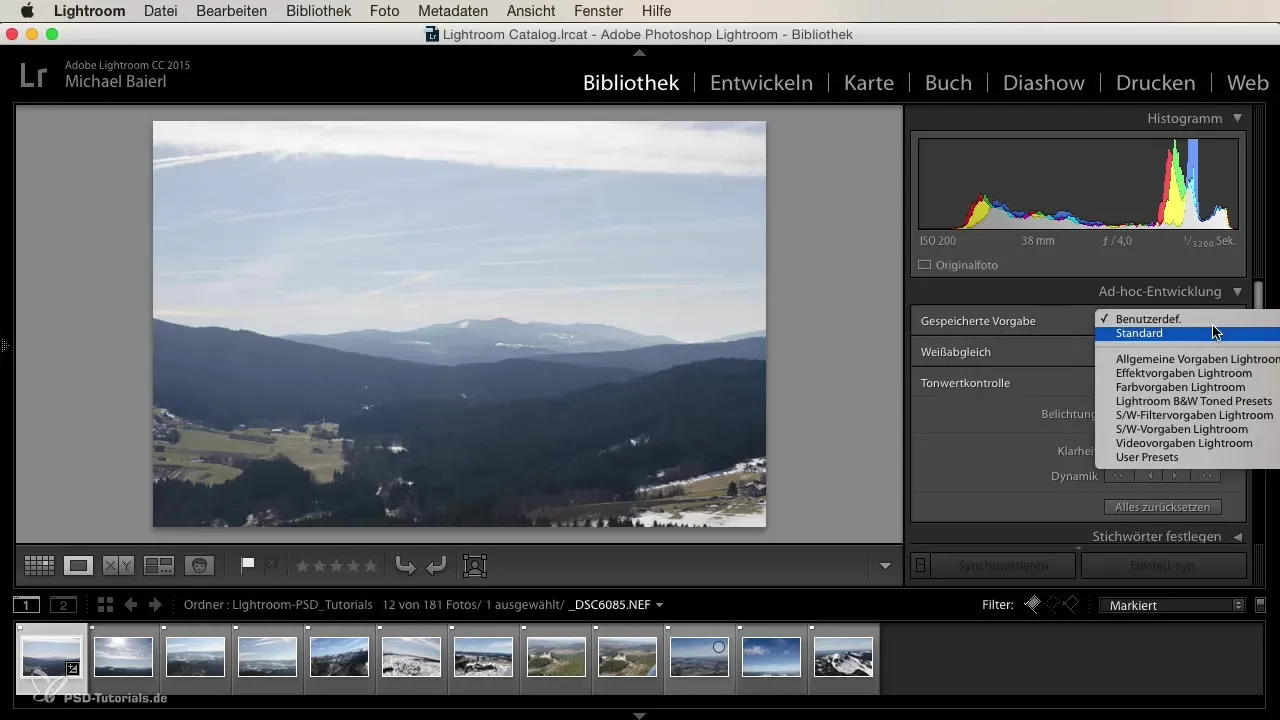Switch to the Drucken module
Image resolution: width=1280 pixels, height=720 pixels.
pyautogui.click(x=1156, y=83)
